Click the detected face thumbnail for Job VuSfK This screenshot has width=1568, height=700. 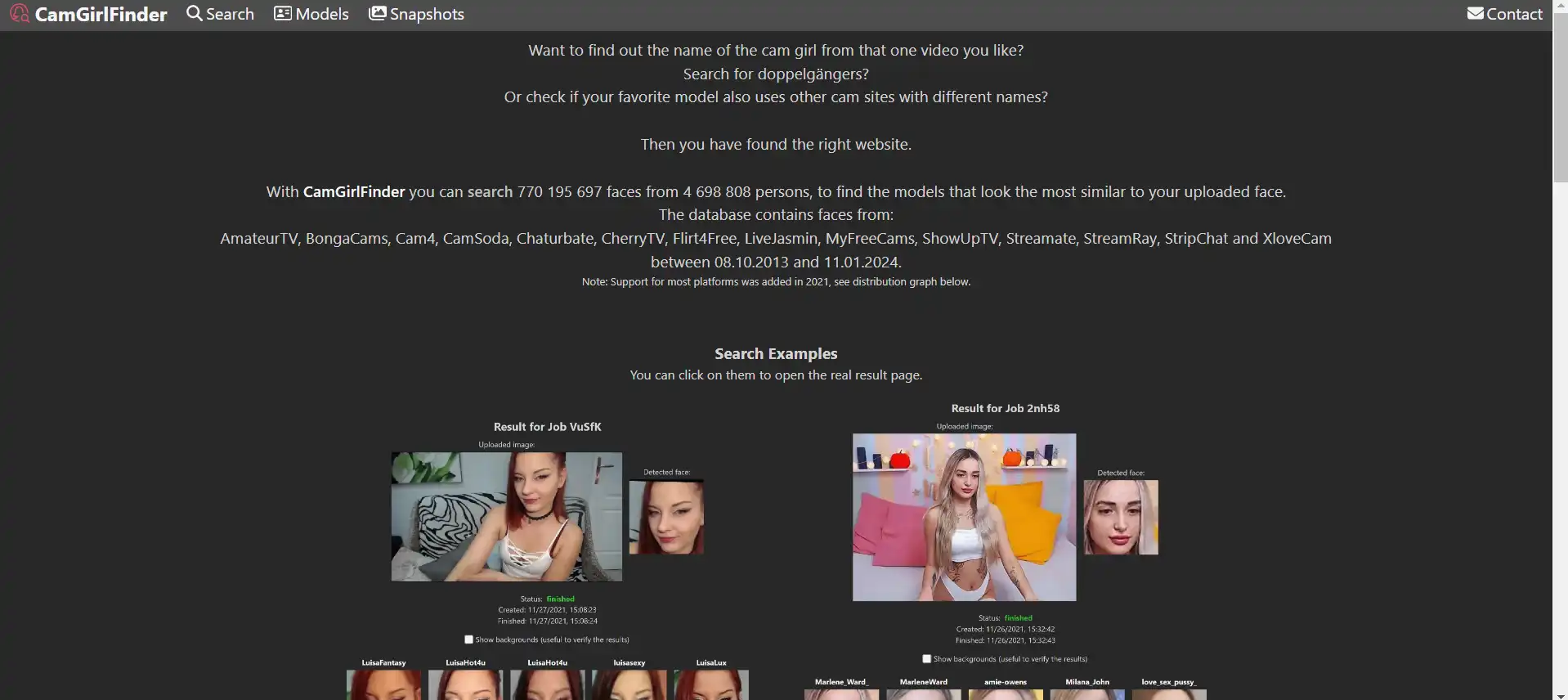point(666,517)
